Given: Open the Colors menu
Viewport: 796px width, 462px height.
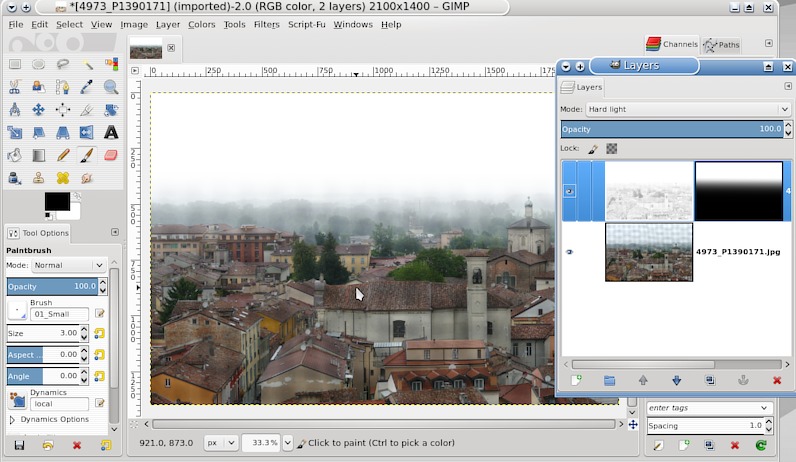Looking at the screenshot, I should [x=202, y=24].
